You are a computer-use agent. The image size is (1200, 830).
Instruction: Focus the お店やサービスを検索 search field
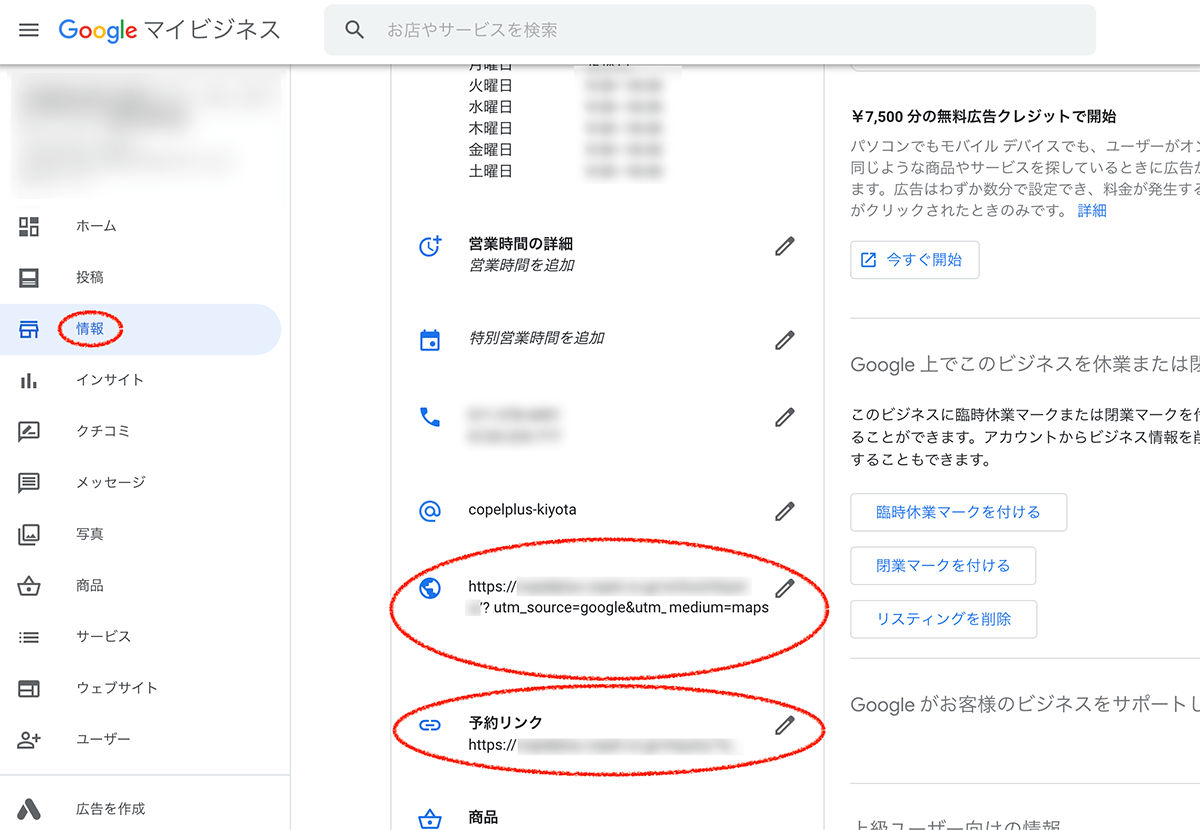pyautogui.click(x=710, y=30)
